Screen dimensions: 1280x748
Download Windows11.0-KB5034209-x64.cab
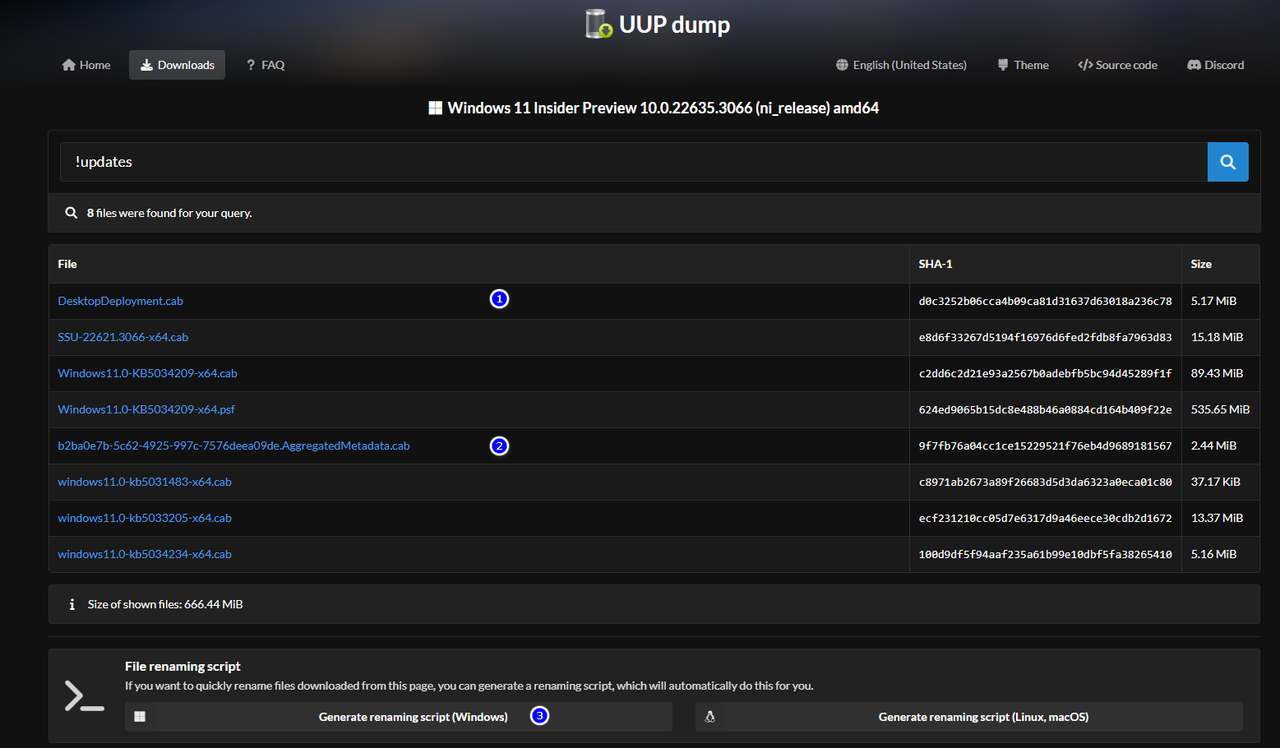coord(147,373)
